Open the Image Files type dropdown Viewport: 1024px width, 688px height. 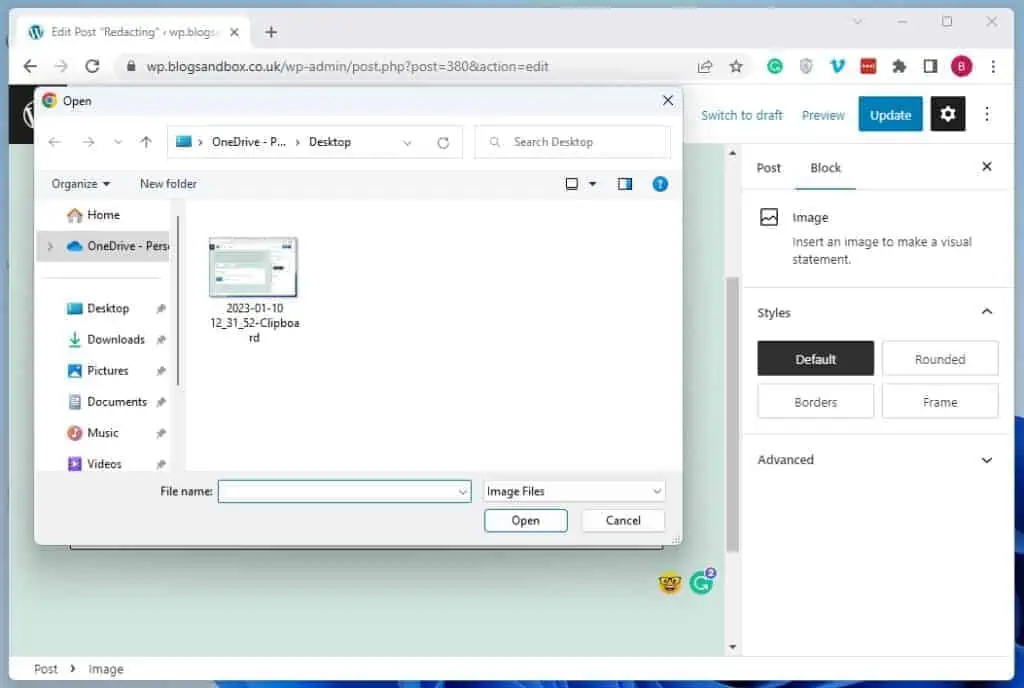573,491
